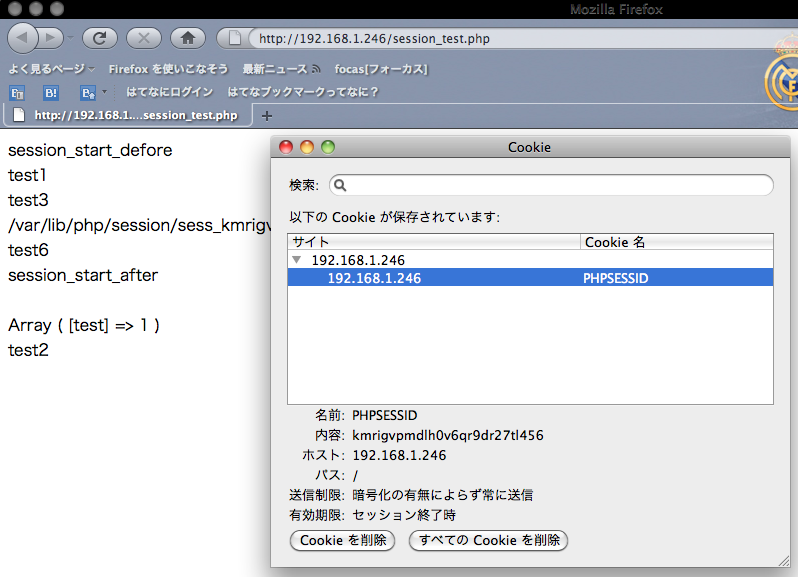Screen dimensions: 798x577
Task: Sort by the 'Cookie 名' column header
Action: pos(676,242)
